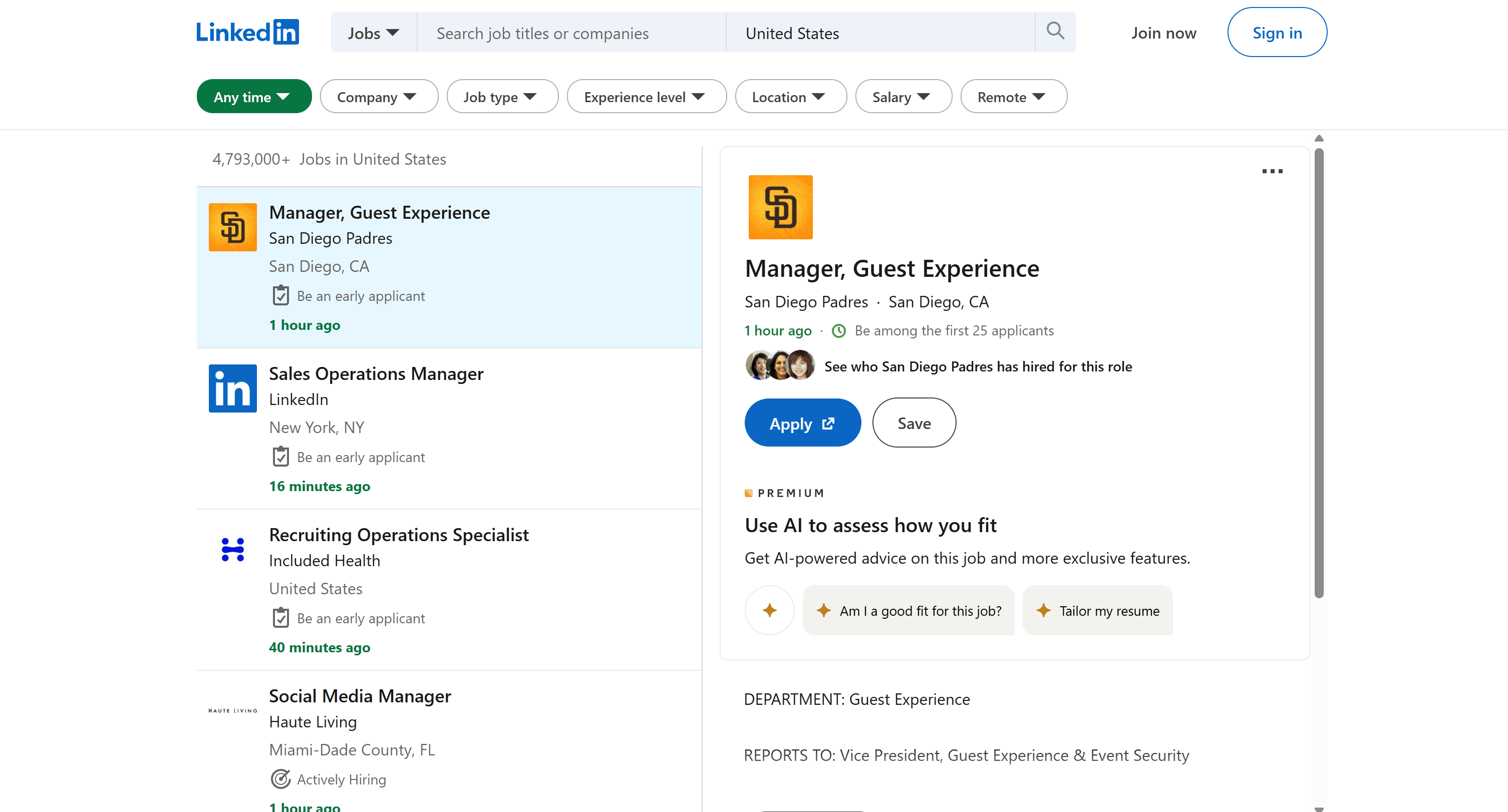
Task: Save the Manager, Guest Experience job
Action: [x=914, y=423]
